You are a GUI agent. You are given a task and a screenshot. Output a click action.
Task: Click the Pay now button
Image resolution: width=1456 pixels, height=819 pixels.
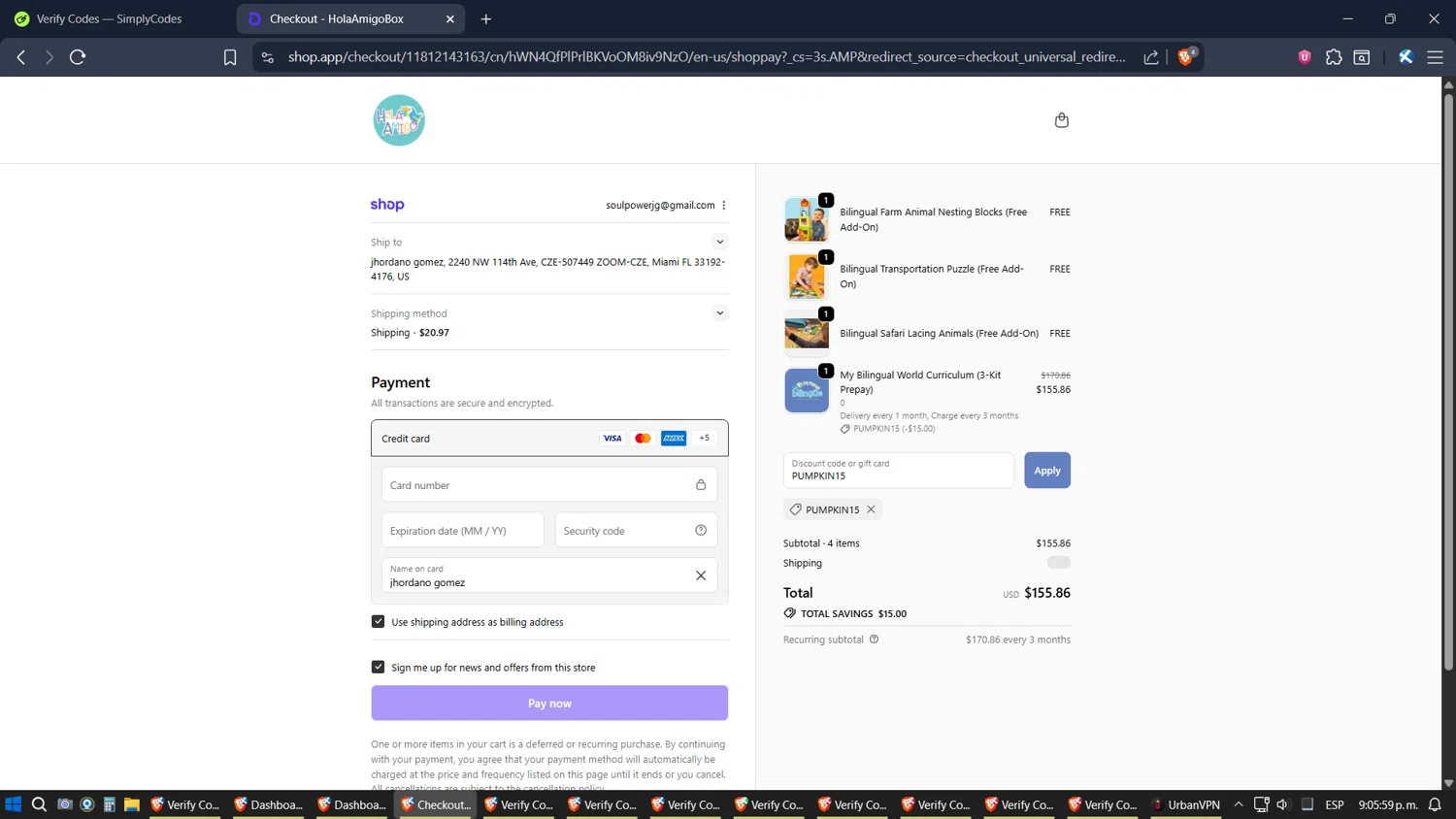click(549, 704)
